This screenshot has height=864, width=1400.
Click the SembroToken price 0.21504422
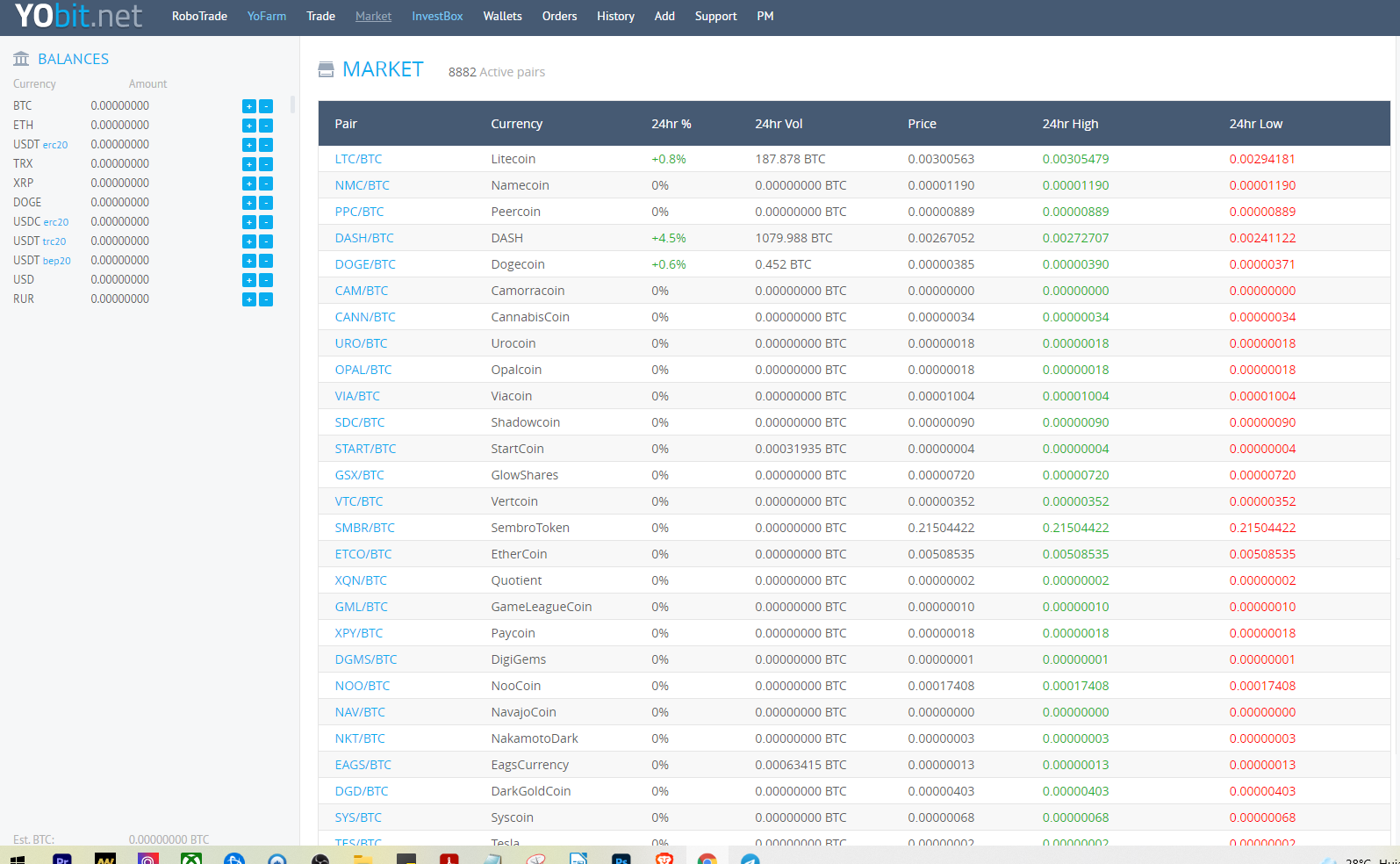coord(941,528)
